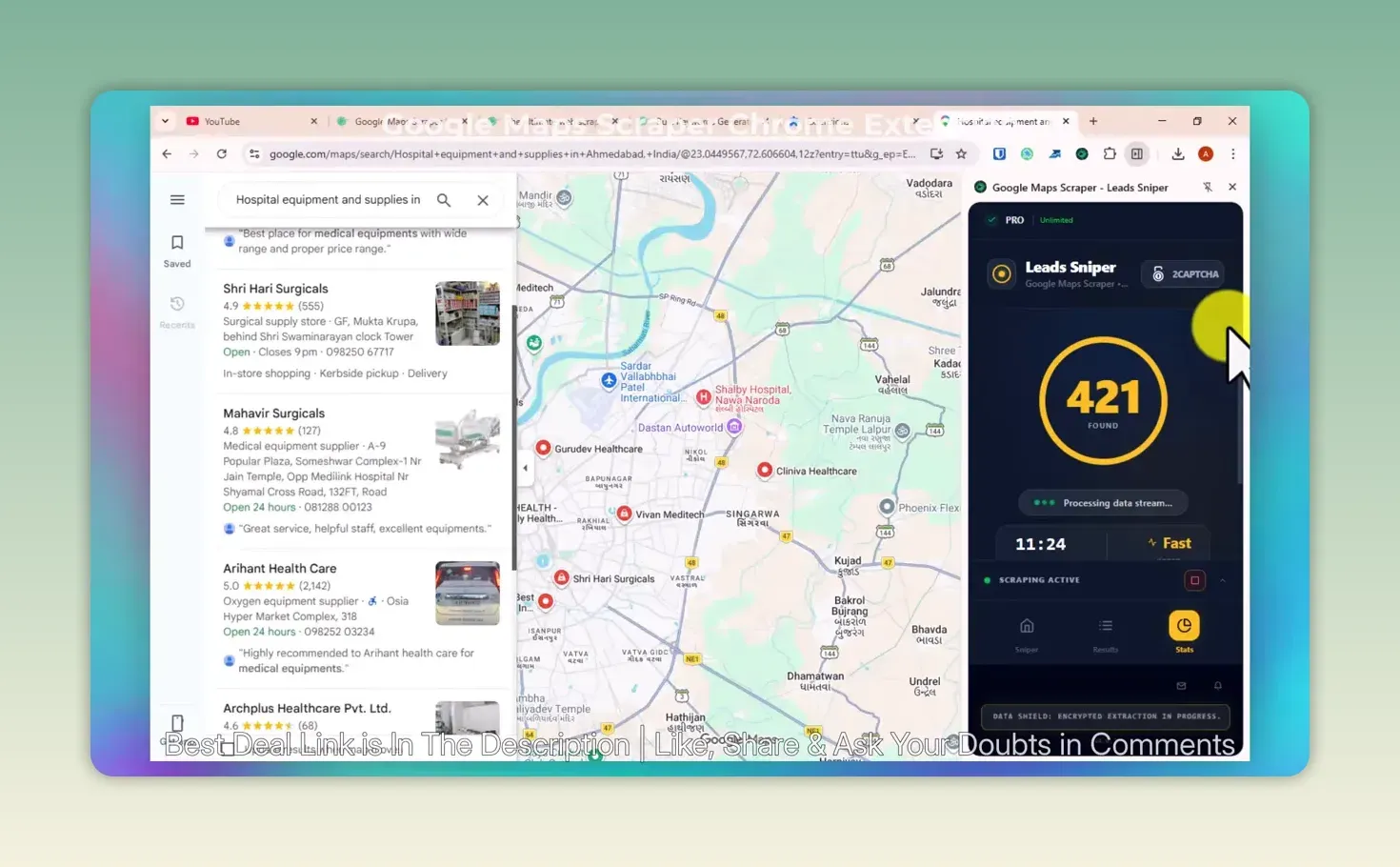
Task: Open Chrome downloads
Action: coord(1178,153)
